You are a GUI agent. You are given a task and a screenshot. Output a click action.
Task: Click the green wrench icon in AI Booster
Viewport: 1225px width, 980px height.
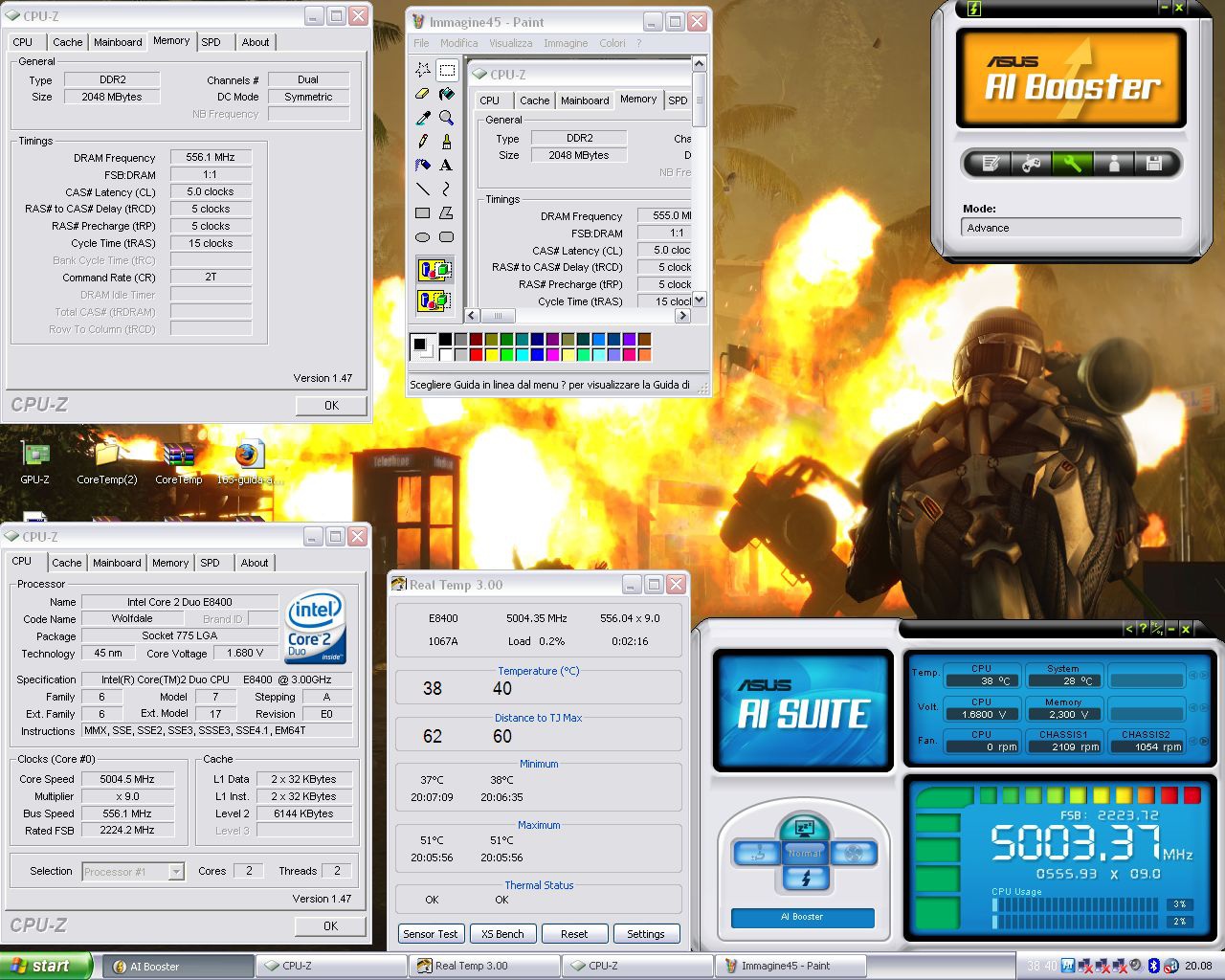(x=1072, y=164)
